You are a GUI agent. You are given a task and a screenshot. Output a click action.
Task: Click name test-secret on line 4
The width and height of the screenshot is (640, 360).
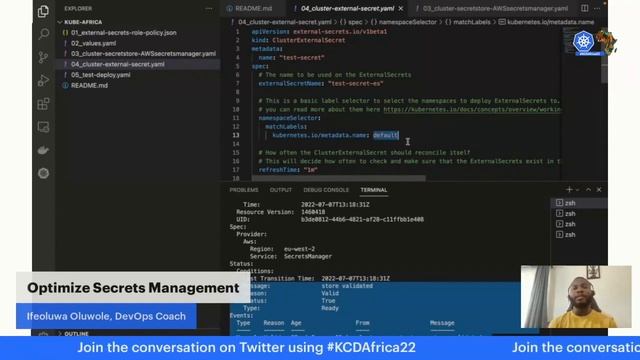click(x=302, y=58)
